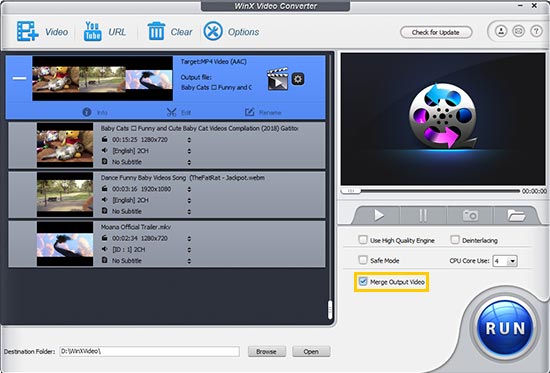Click the Destination Folder path field

[149, 351]
